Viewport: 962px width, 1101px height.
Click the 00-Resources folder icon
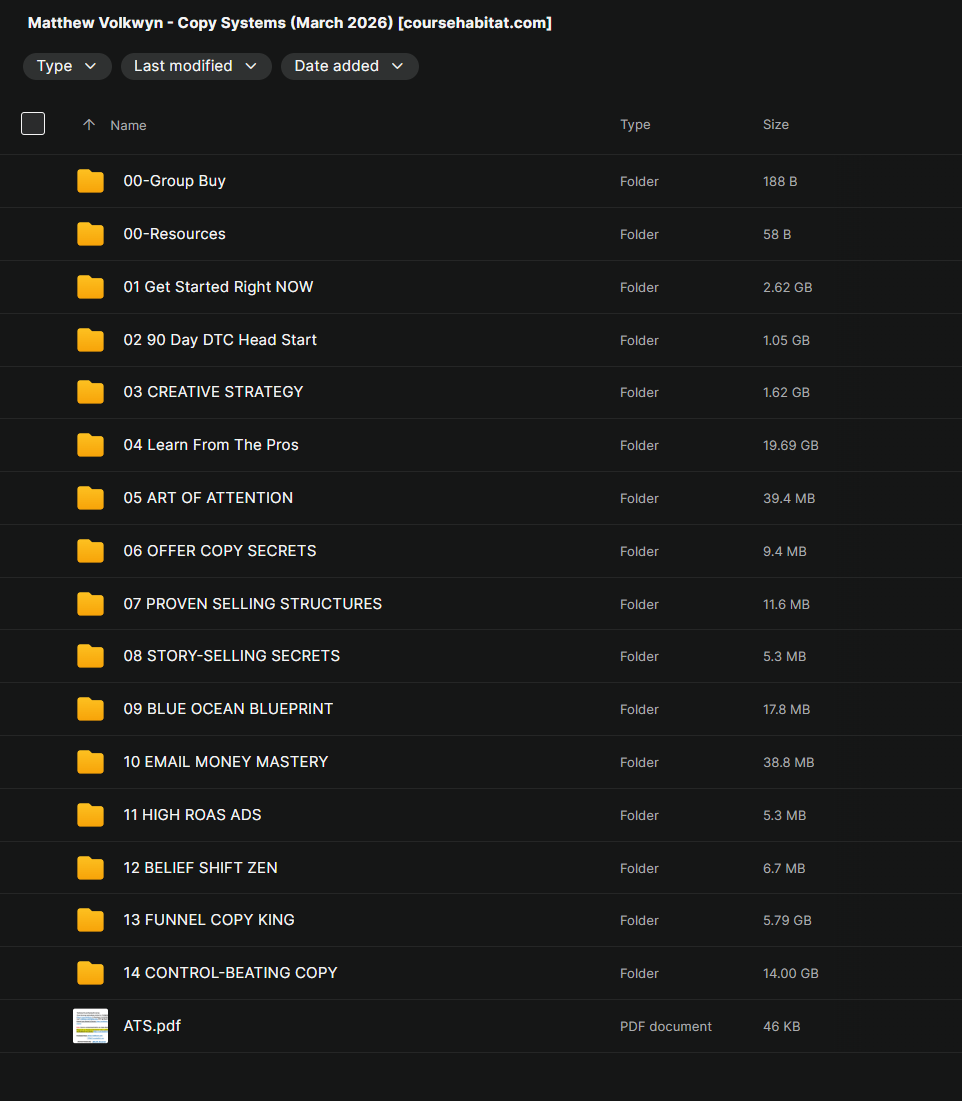tap(91, 234)
